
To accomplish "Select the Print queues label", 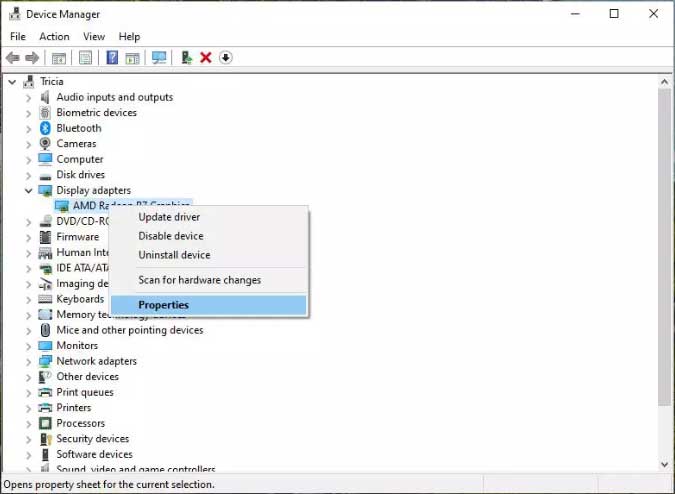I will coord(85,392).
